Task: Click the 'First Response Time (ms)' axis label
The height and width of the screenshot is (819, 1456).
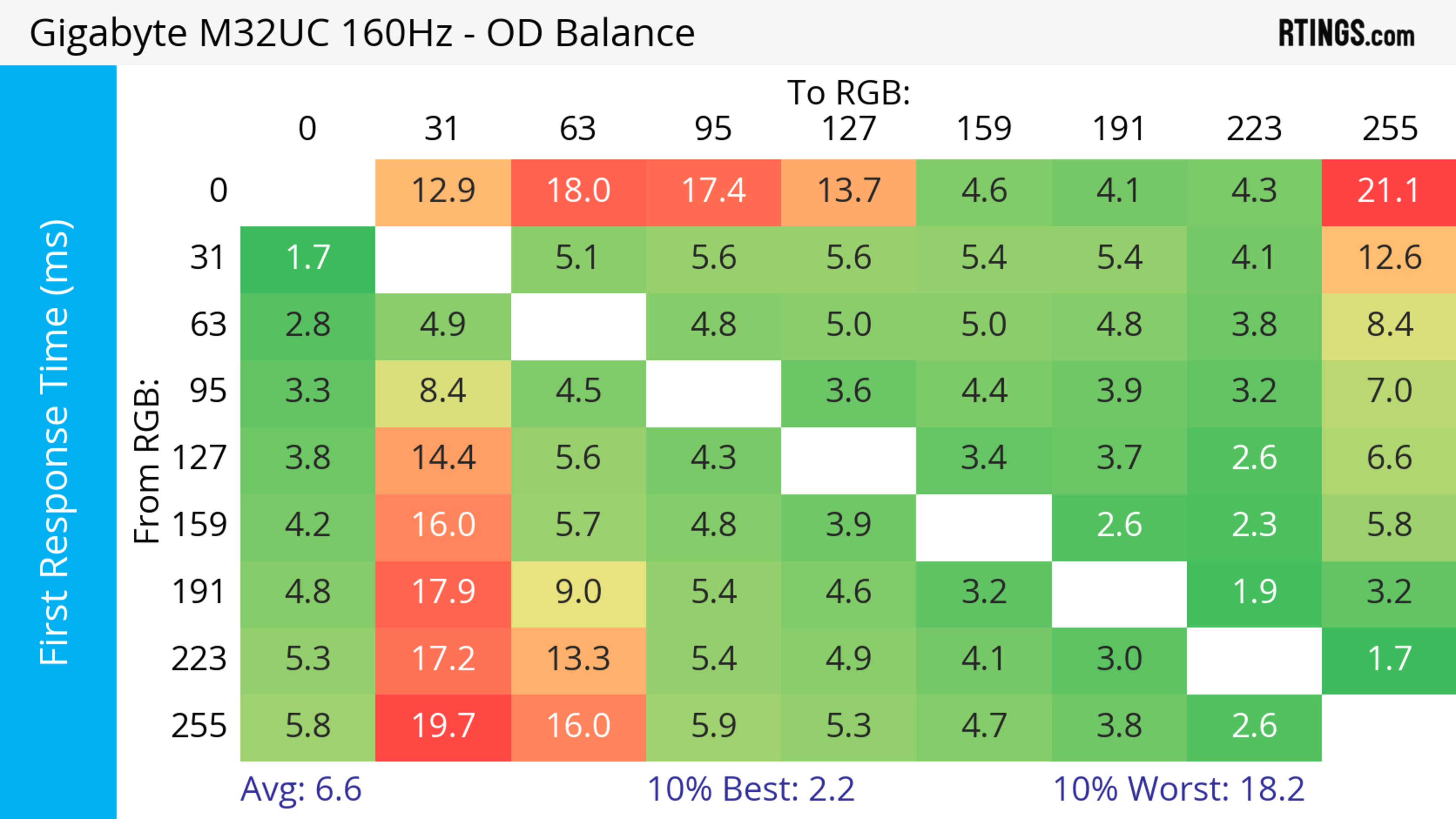Action: 55,442
